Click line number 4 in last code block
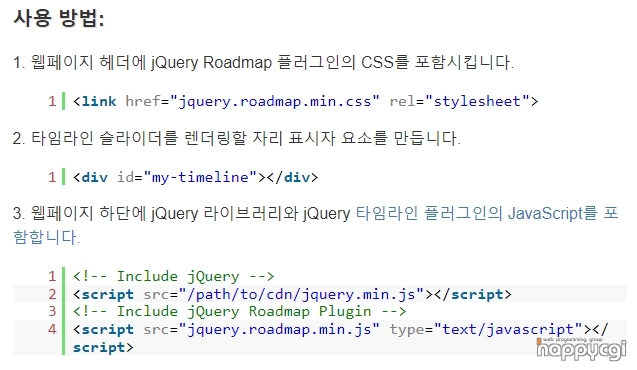 (52, 329)
